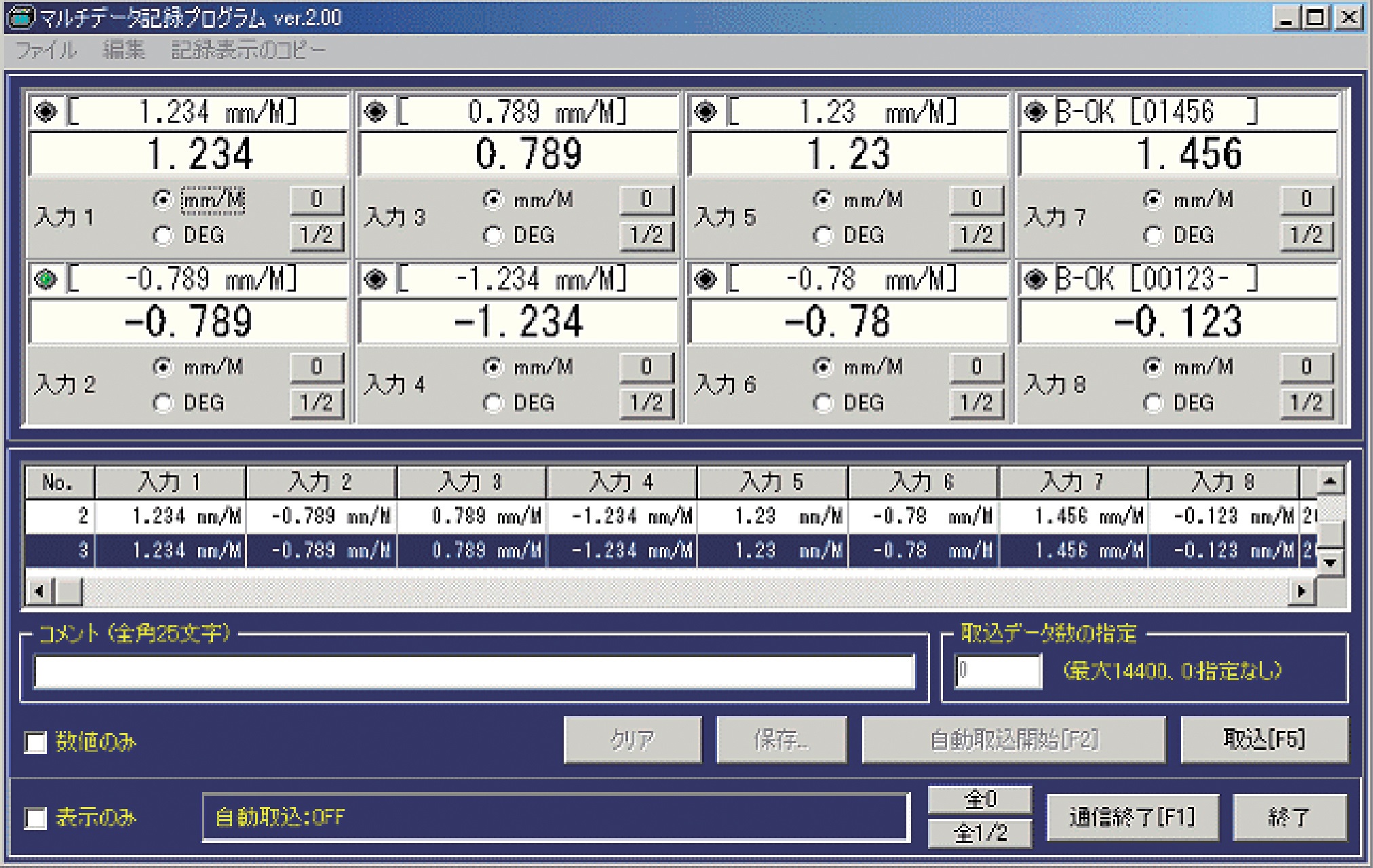The width and height of the screenshot is (1373, 868).
Task: Zero the 入力 6 value with 0 button
Action: click(x=977, y=367)
